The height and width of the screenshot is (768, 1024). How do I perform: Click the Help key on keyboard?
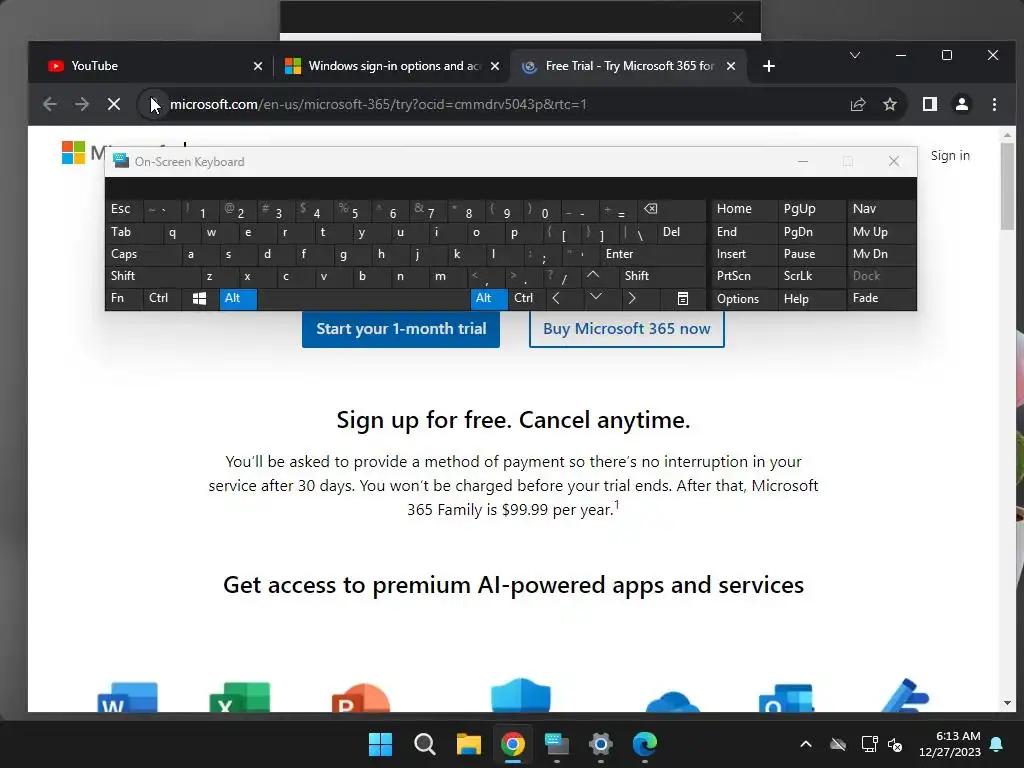pyautogui.click(x=810, y=298)
